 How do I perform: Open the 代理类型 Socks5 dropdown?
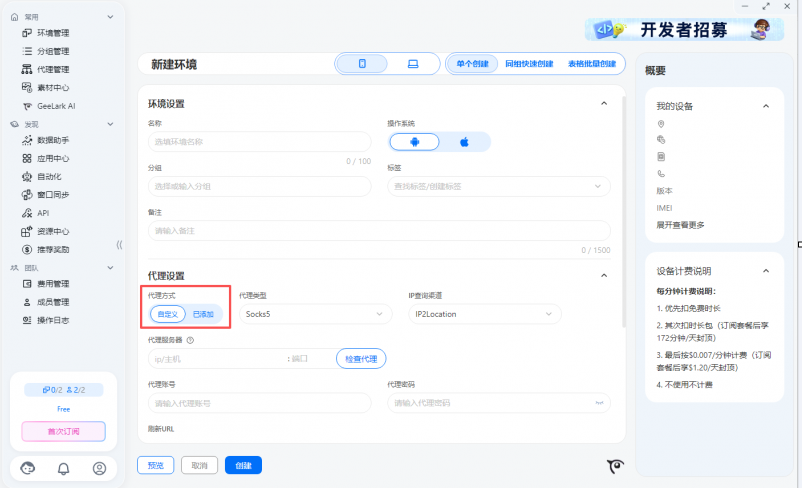coord(315,314)
